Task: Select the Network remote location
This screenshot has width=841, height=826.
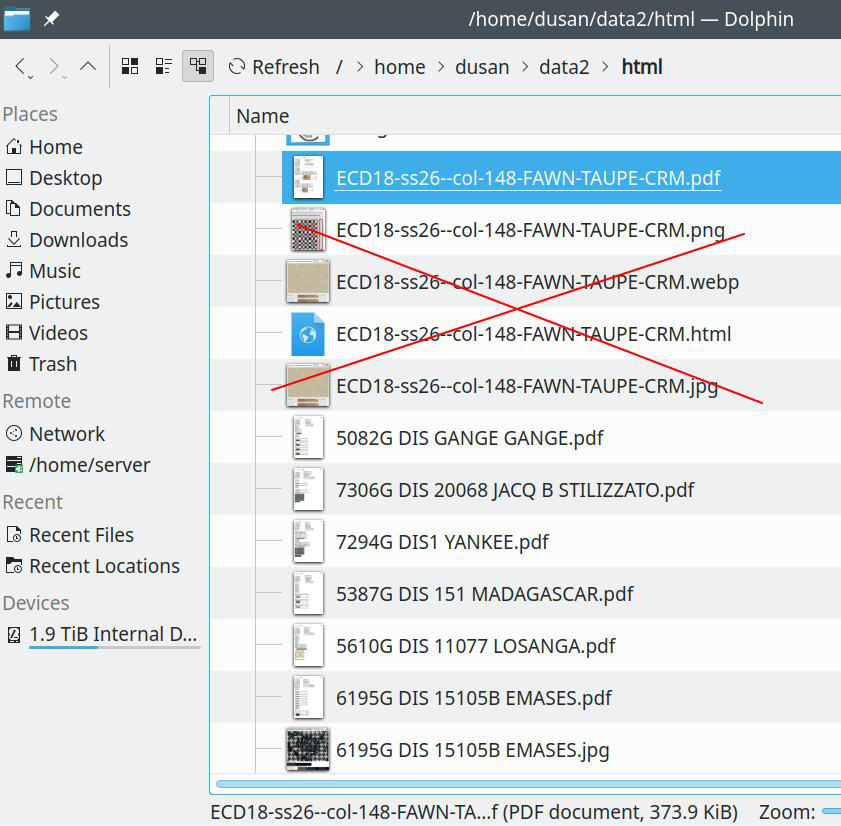Action: [x=66, y=434]
